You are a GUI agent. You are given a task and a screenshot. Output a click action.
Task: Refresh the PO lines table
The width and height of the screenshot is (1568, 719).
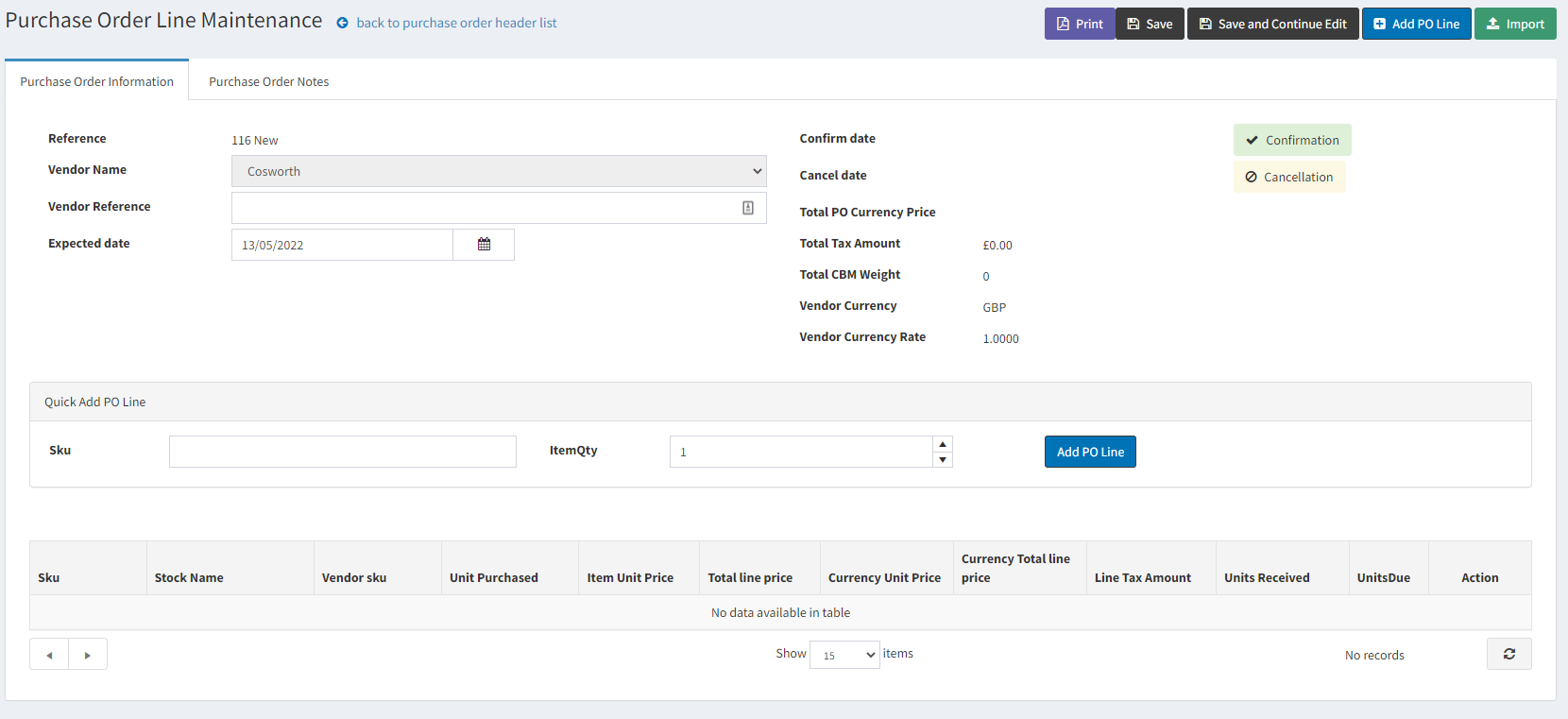[1508, 654]
